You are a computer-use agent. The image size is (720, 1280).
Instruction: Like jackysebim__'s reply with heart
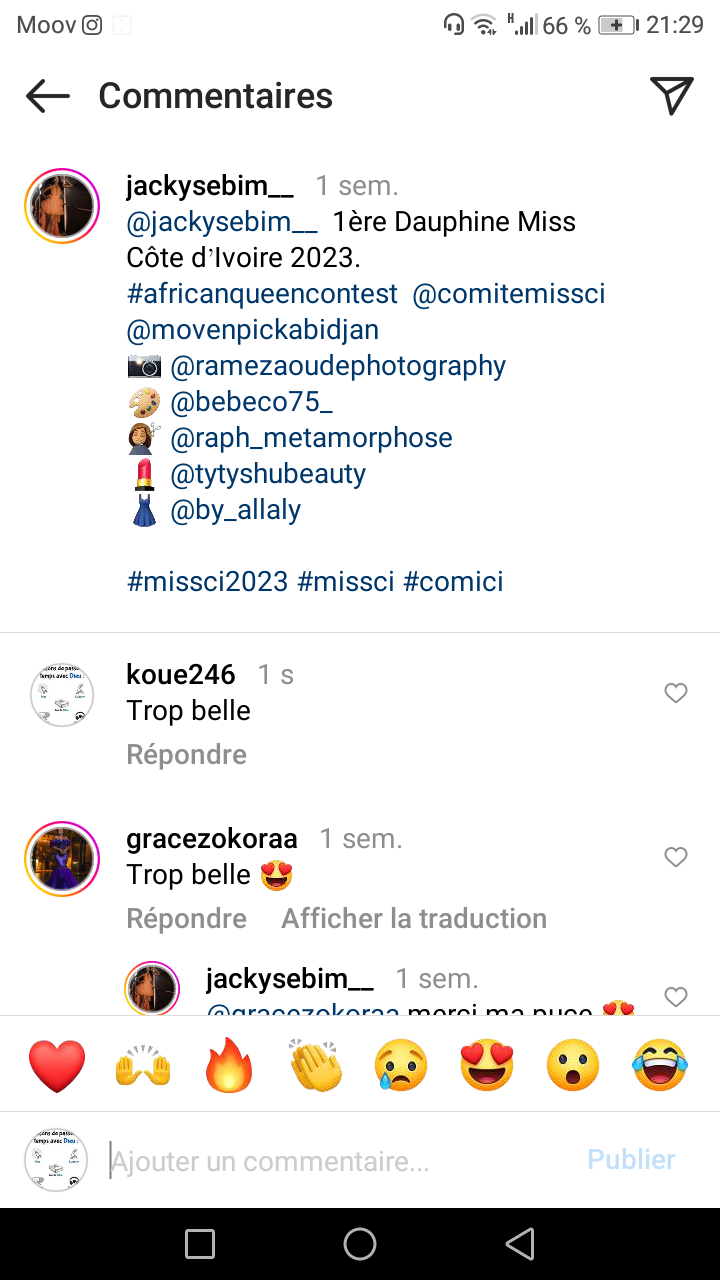point(676,996)
